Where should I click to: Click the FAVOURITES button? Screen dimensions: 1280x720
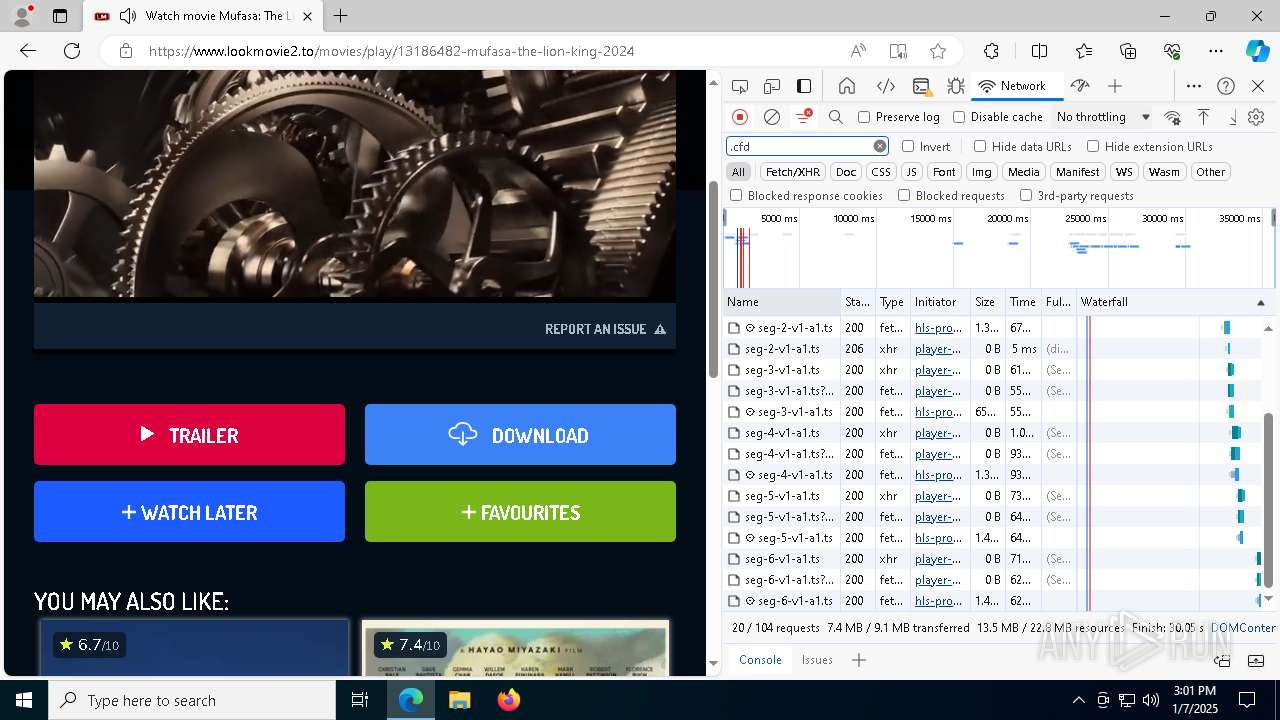pyautogui.click(x=520, y=512)
